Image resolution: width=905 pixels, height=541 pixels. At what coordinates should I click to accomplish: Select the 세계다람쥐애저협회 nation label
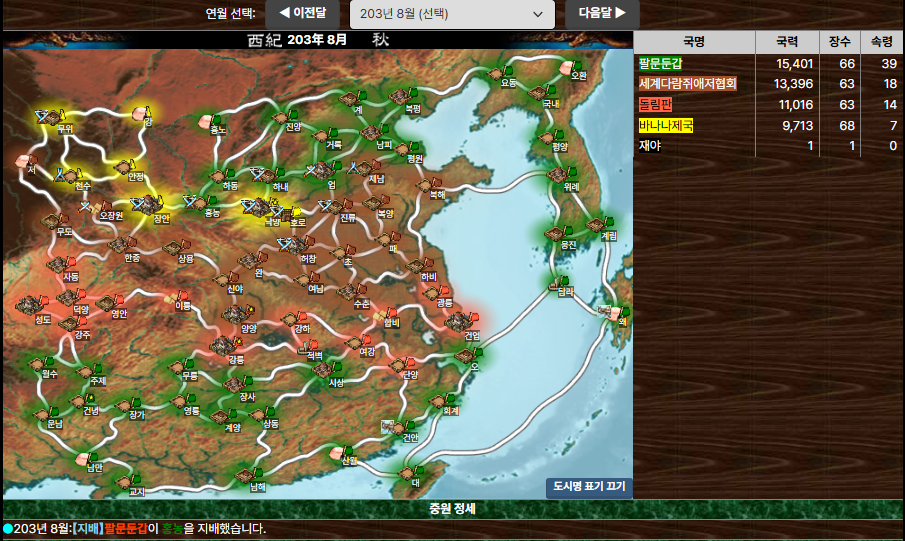[x=687, y=84]
